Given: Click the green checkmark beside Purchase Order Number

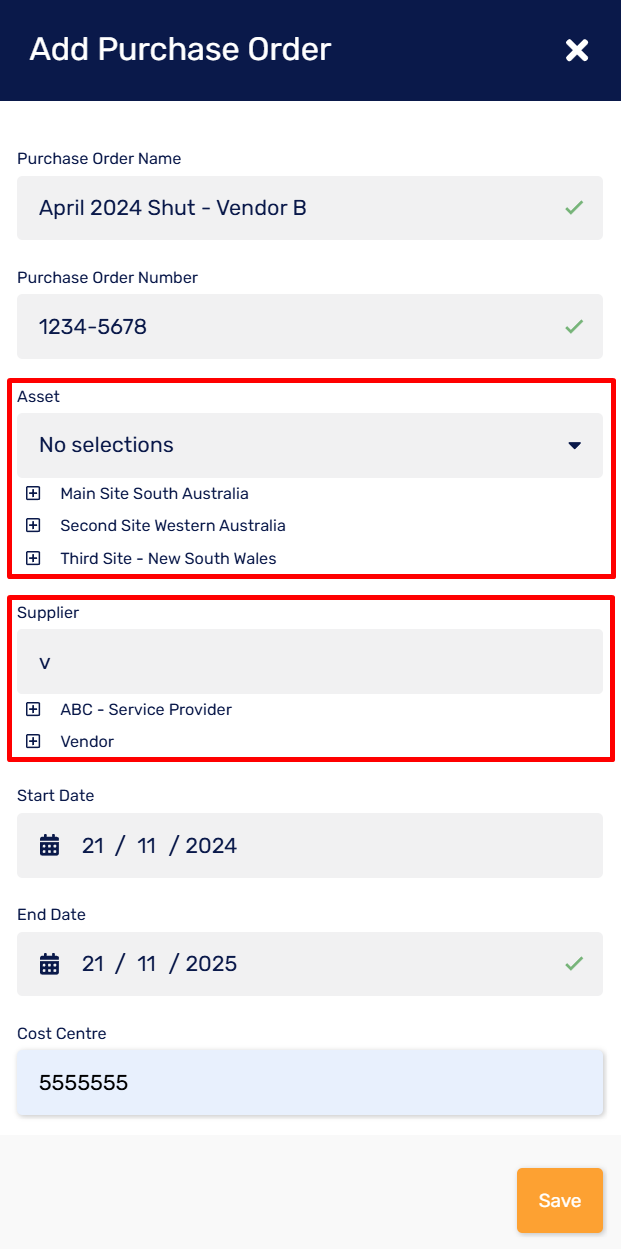Looking at the screenshot, I should pos(574,326).
